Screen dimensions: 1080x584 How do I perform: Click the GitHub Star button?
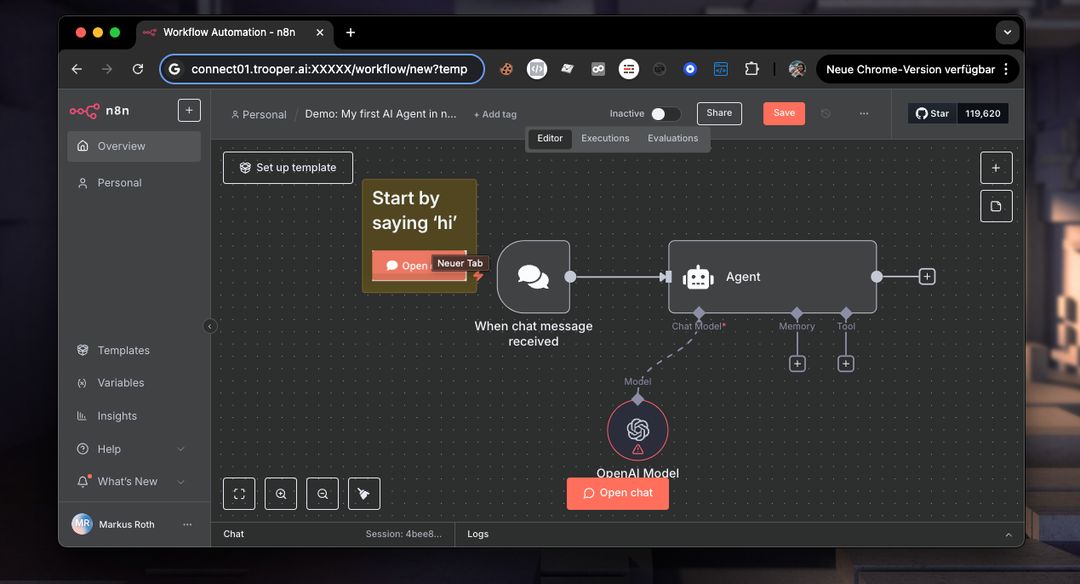point(933,114)
